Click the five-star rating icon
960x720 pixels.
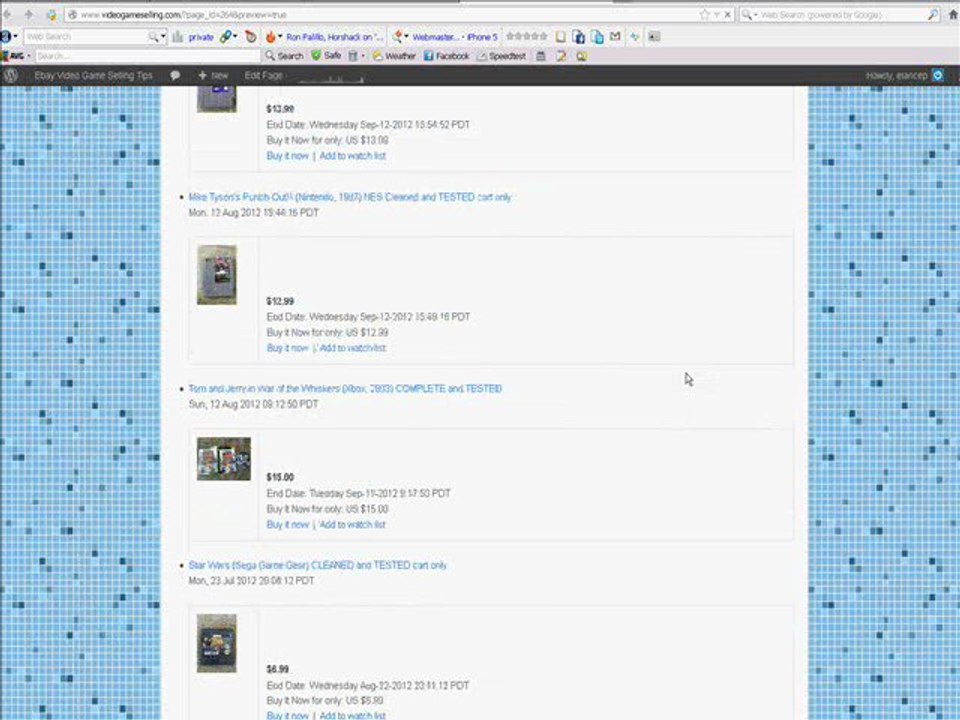pyautogui.click(x=527, y=36)
